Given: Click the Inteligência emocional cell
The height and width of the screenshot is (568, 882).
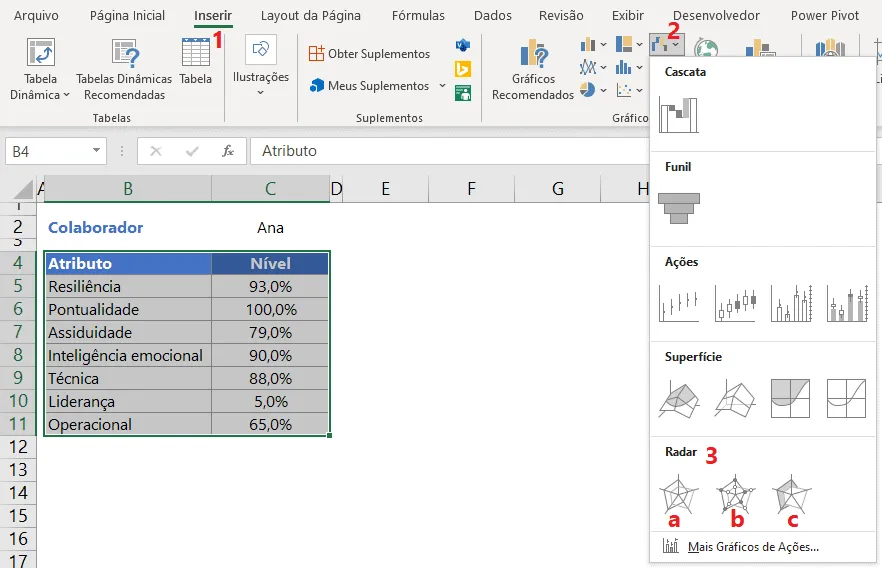Looking at the screenshot, I should (x=128, y=355).
